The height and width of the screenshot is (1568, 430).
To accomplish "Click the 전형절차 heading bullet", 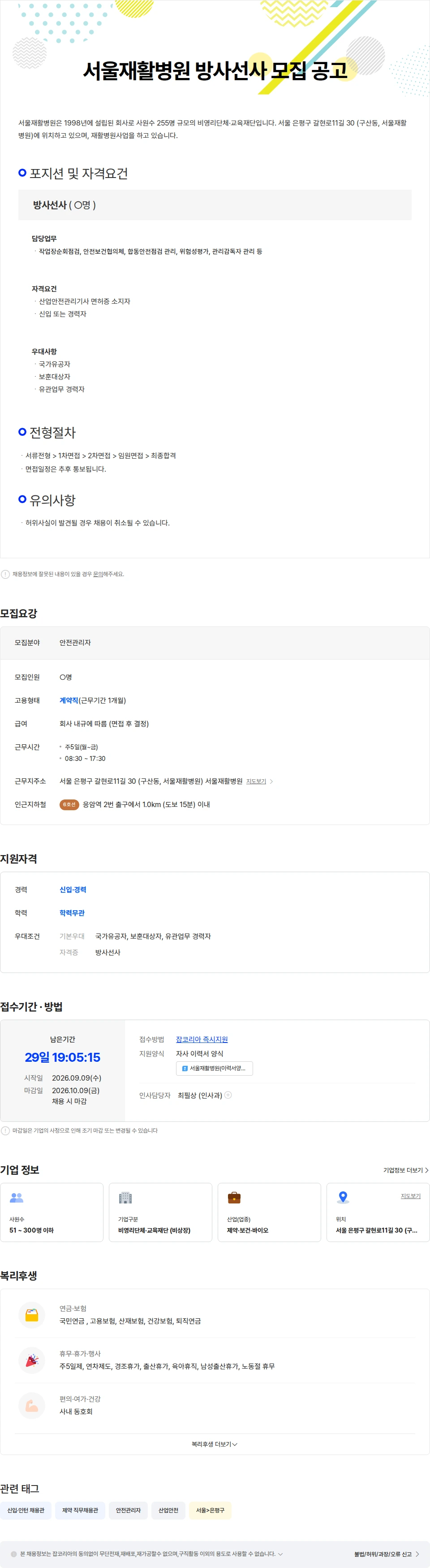I will coord(22,431).
